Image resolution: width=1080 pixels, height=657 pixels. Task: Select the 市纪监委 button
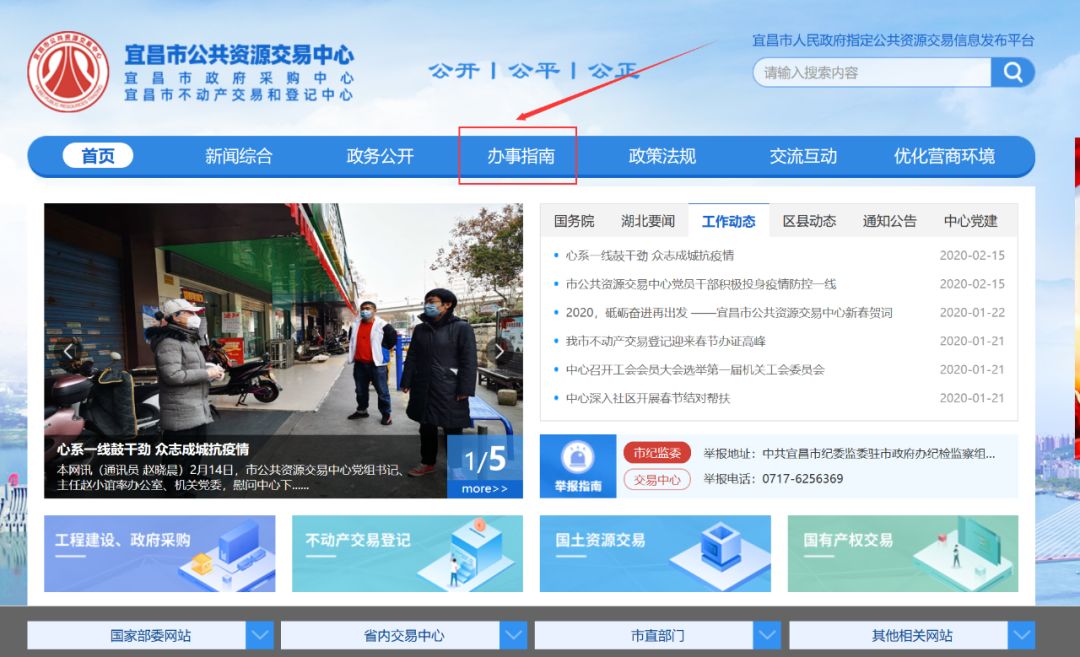tap(657, 452)
